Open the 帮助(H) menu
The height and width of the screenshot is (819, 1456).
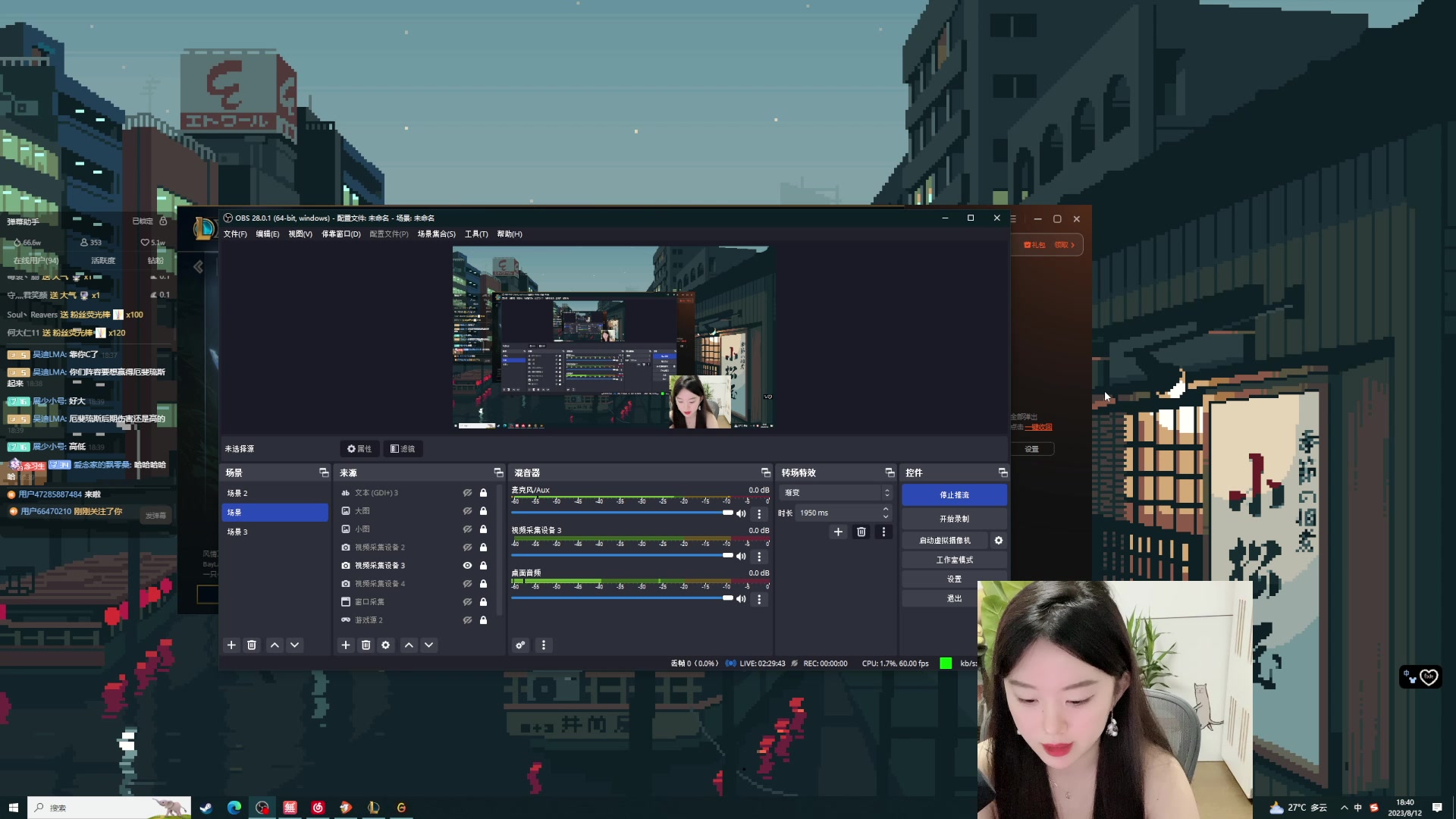tap(510, 234)
